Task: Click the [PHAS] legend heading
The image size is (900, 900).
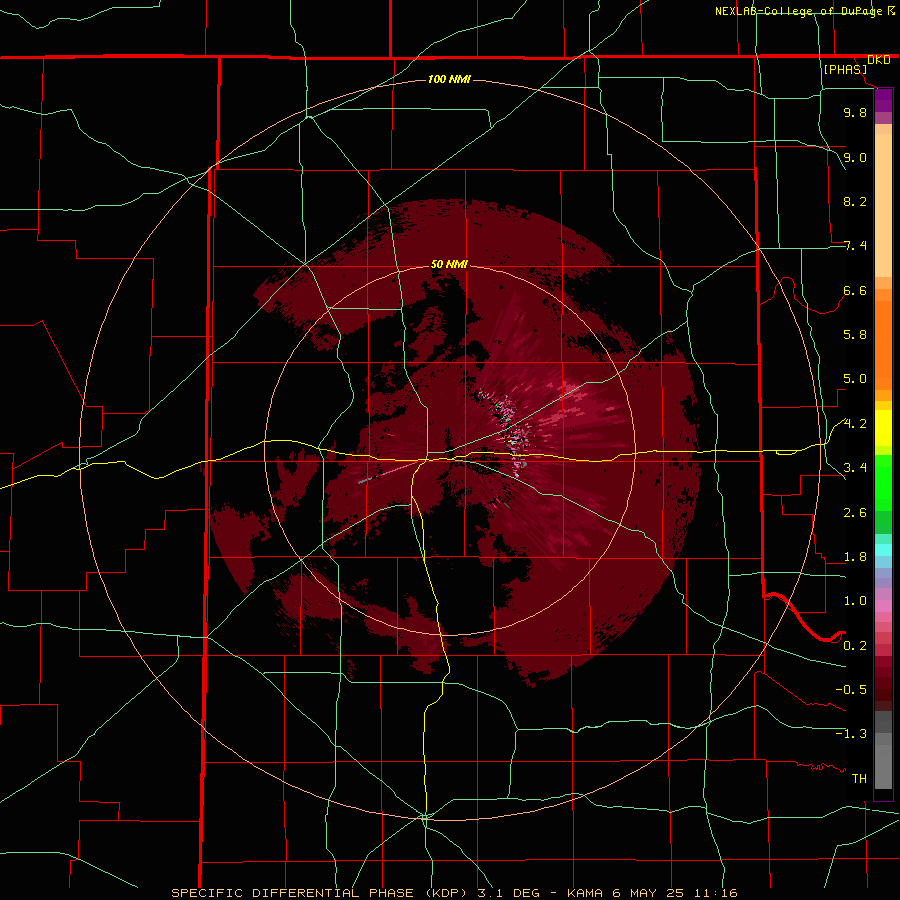Action: coord(845,69)
